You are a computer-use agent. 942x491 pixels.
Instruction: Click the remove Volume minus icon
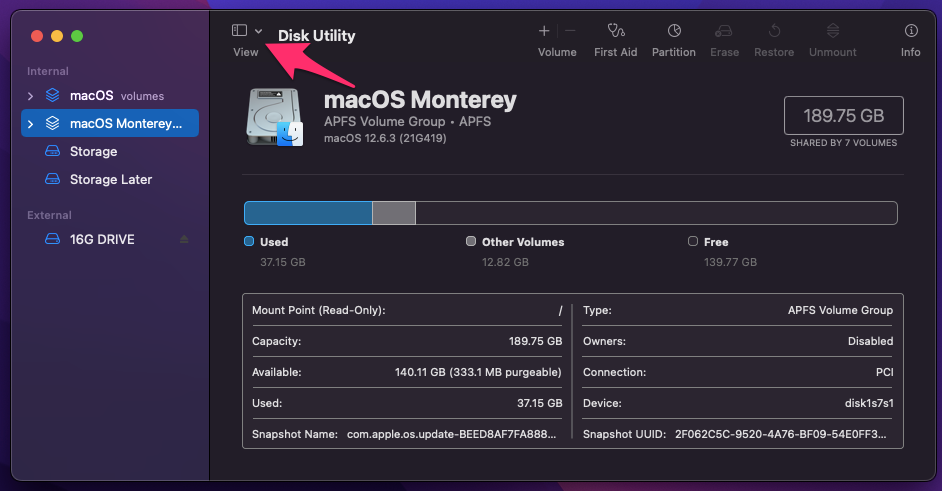pos(571,31)
